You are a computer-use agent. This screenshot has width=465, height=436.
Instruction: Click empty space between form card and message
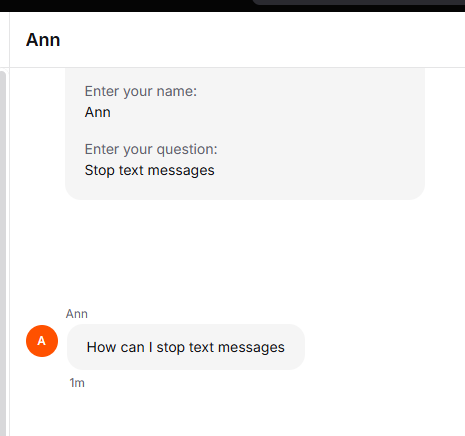pos(233,253)
